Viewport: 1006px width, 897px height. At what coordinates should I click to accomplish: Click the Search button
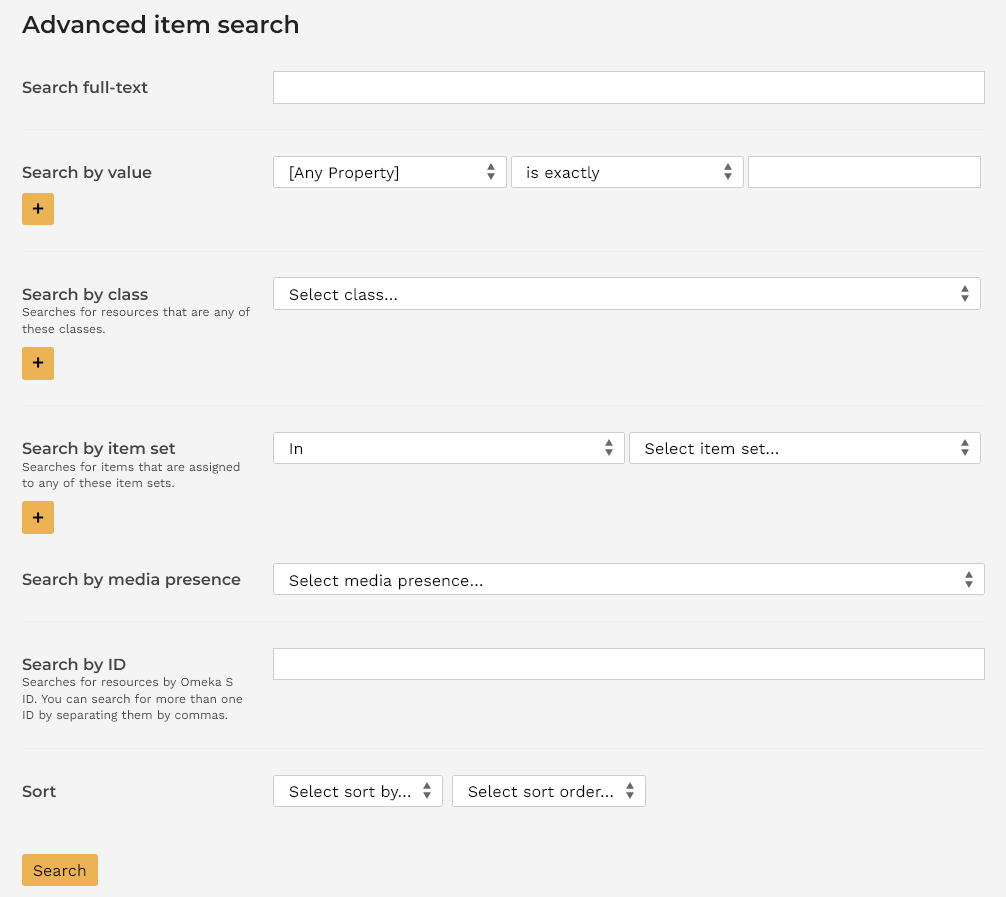point(60,870)
